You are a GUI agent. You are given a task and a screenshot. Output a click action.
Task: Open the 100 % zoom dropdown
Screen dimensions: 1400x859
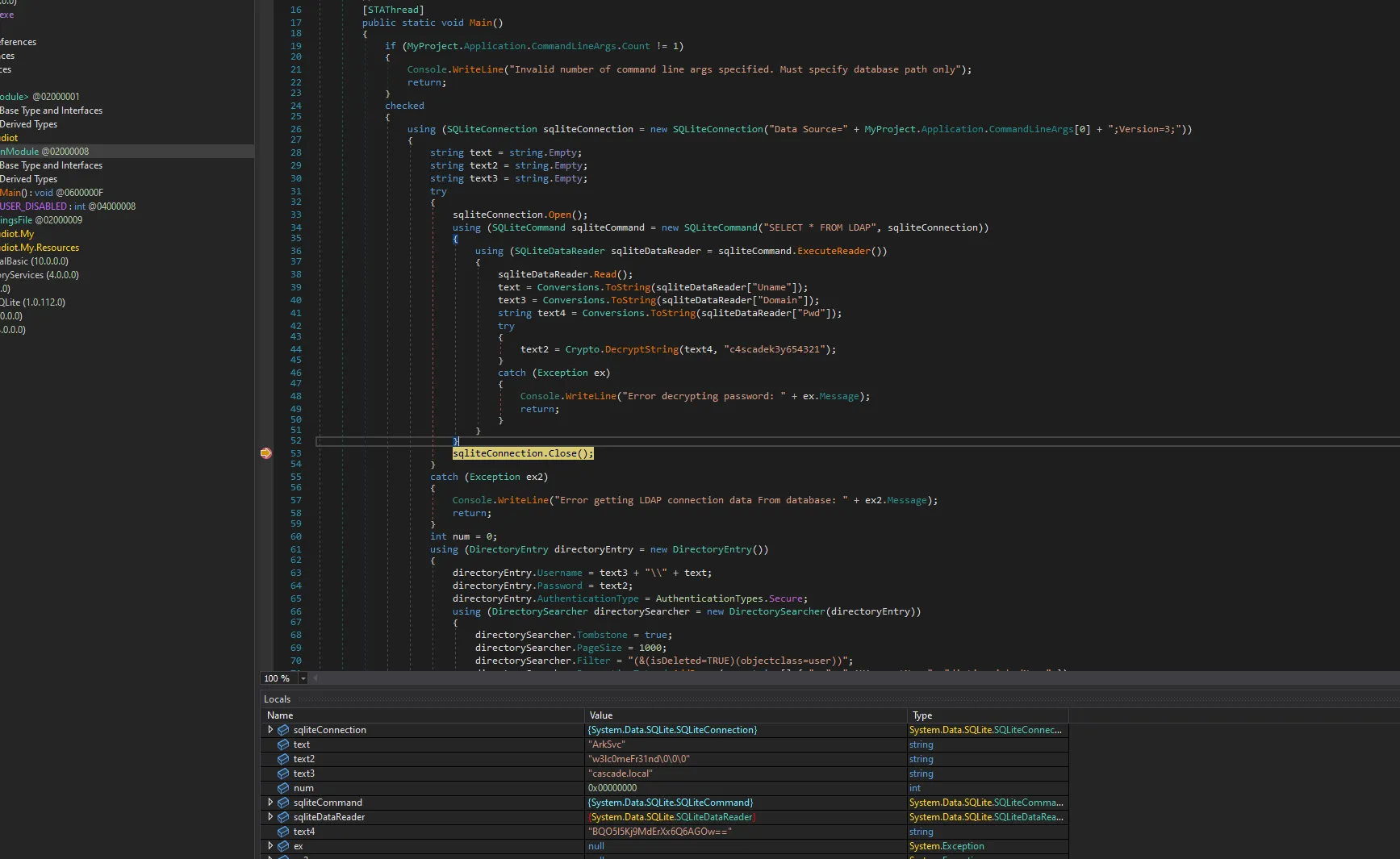pyautogui.click(x=303, y=678)
